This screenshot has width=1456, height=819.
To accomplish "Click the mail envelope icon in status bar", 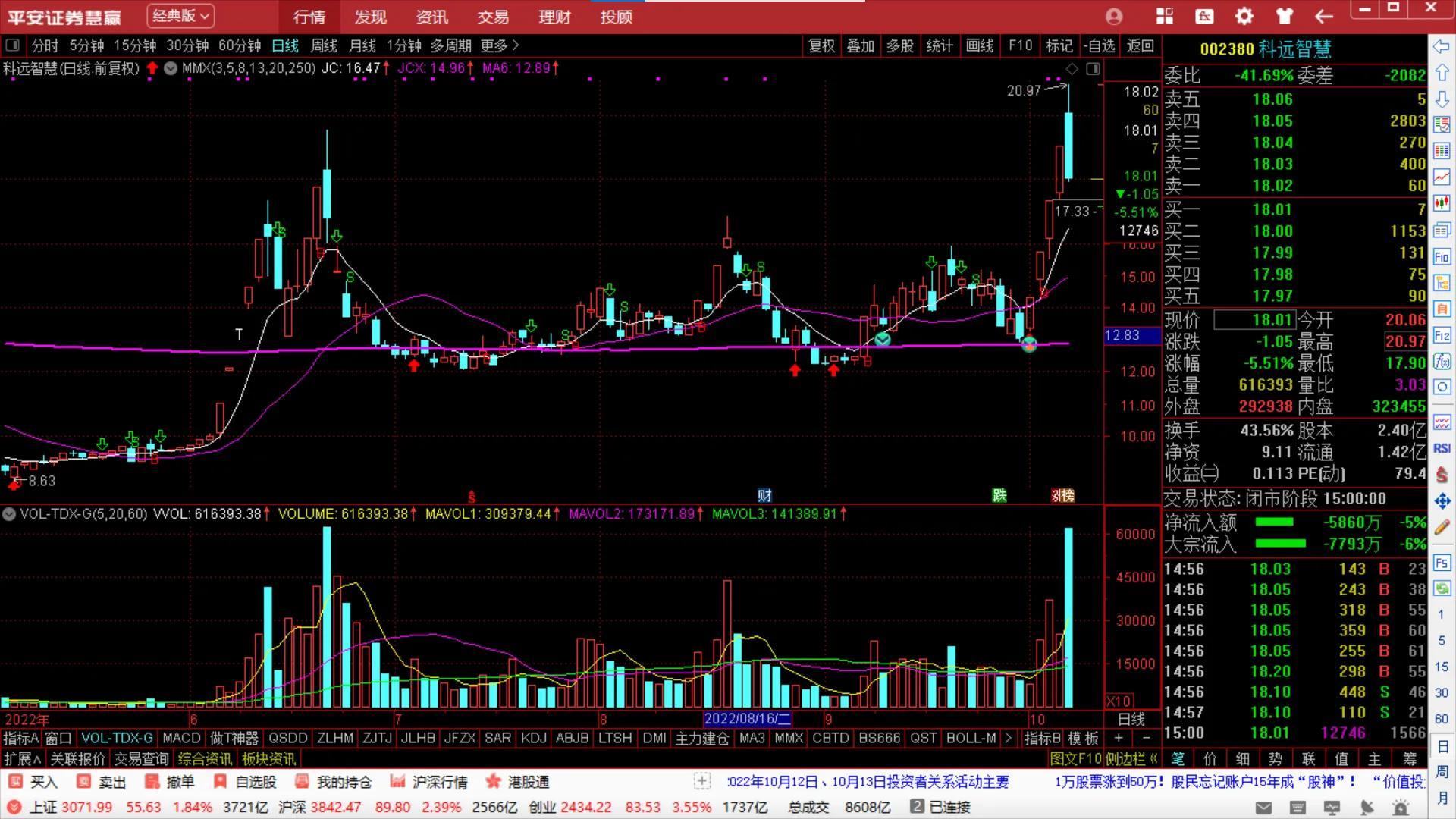I will click(1263, 808).
